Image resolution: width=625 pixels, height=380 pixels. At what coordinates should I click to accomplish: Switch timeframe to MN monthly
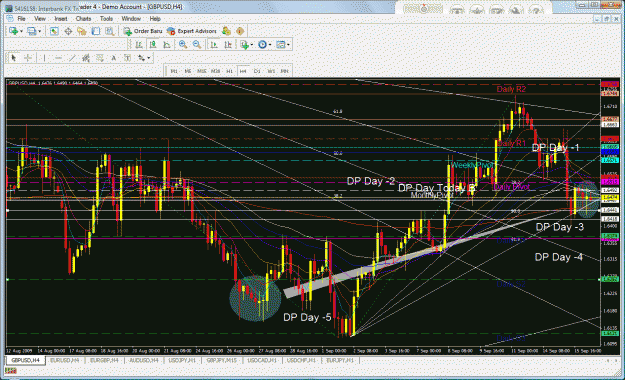pos(284,71)
